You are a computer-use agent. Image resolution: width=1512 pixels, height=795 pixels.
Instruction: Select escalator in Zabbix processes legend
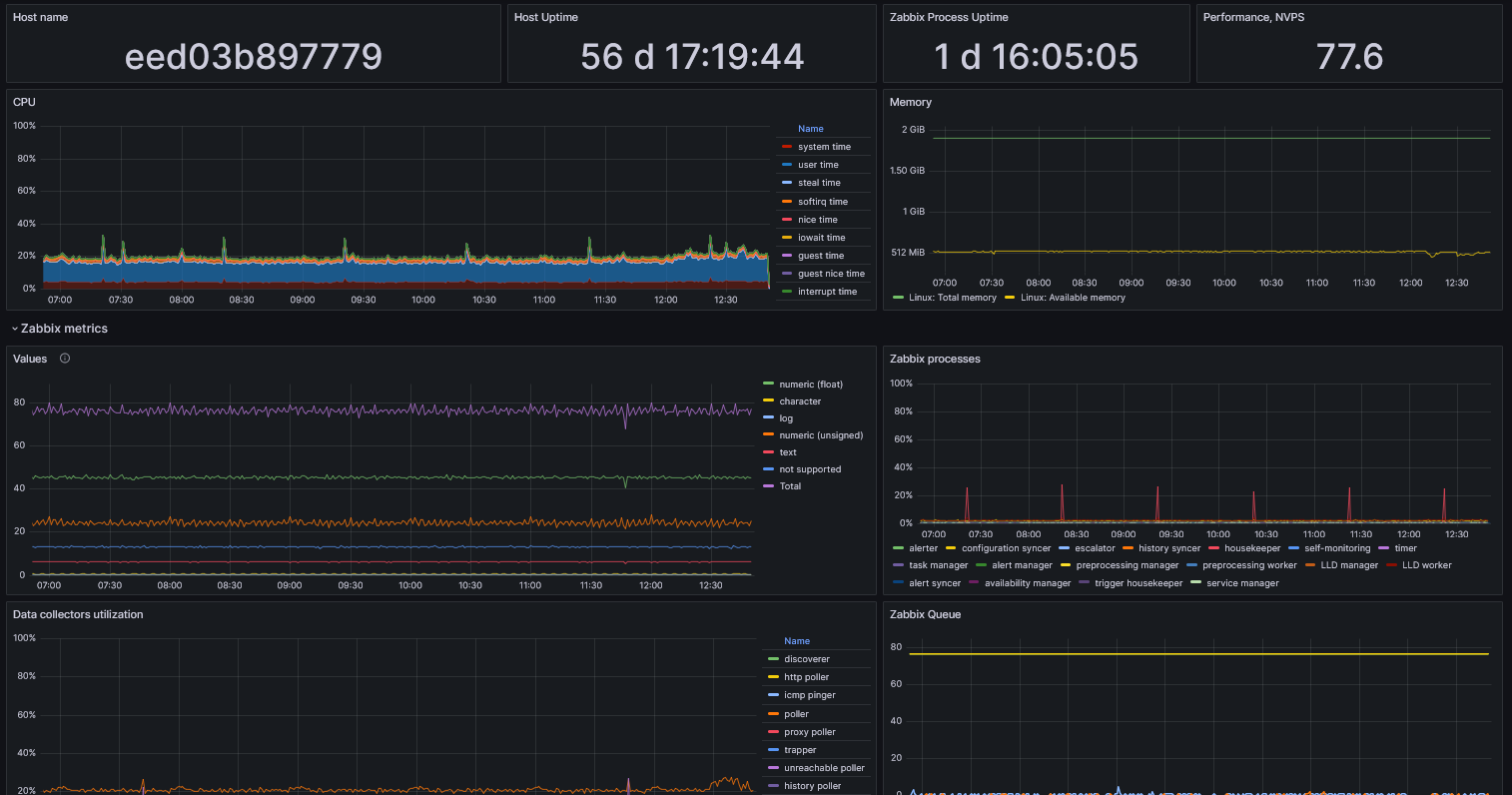point(1095,548)
